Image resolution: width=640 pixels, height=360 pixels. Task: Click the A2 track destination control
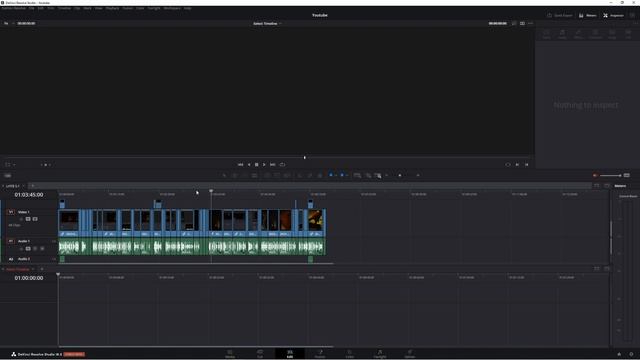(11, 259)
